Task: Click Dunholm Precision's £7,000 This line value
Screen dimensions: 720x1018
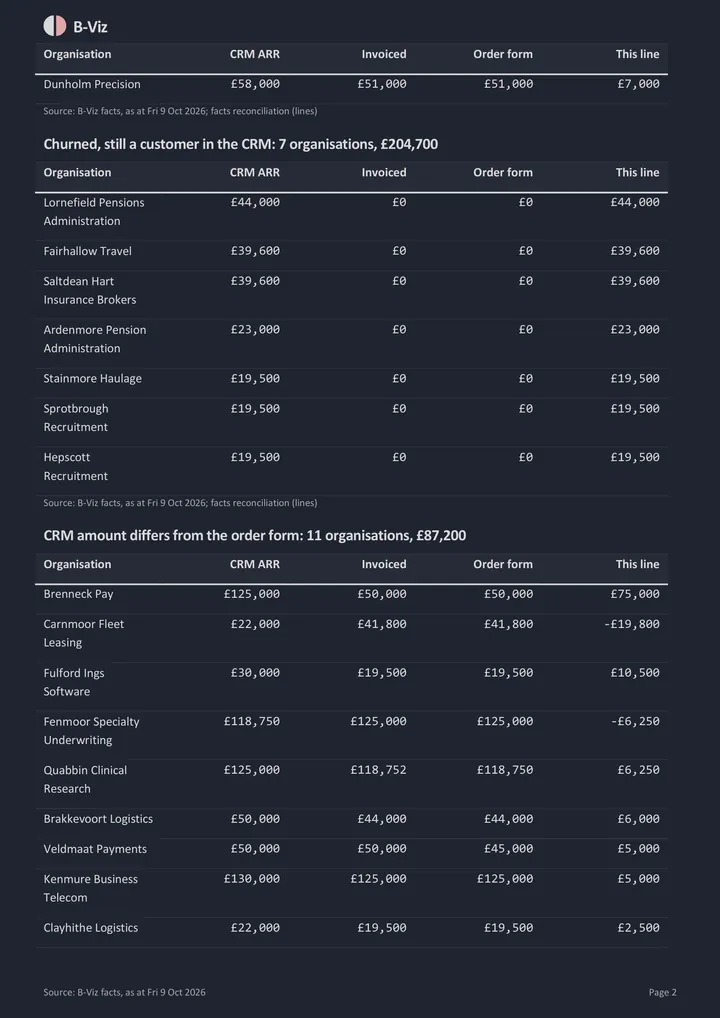Action: [638, 84]
